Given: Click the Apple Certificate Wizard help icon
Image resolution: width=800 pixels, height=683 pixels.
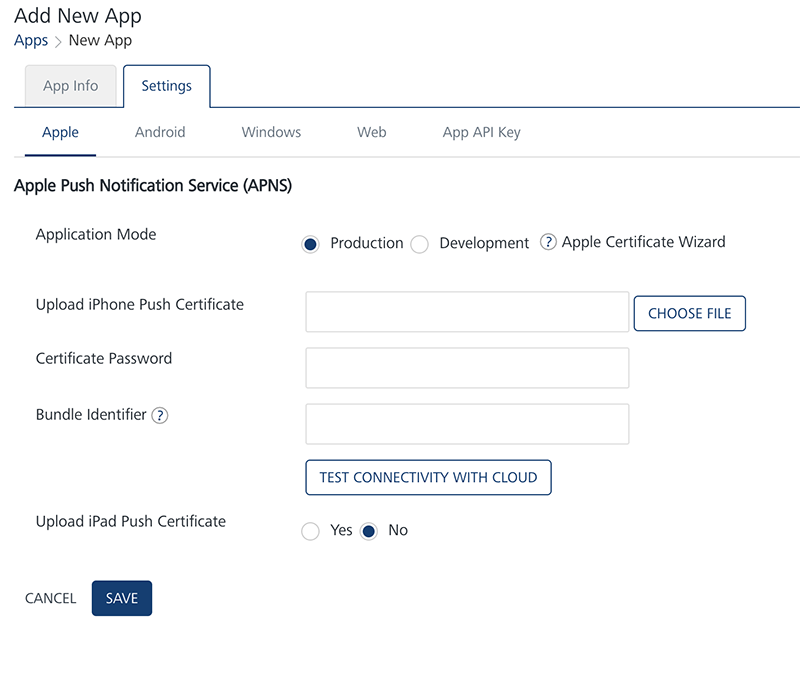Looking at the screenshot, I should (x=548, y=242).
